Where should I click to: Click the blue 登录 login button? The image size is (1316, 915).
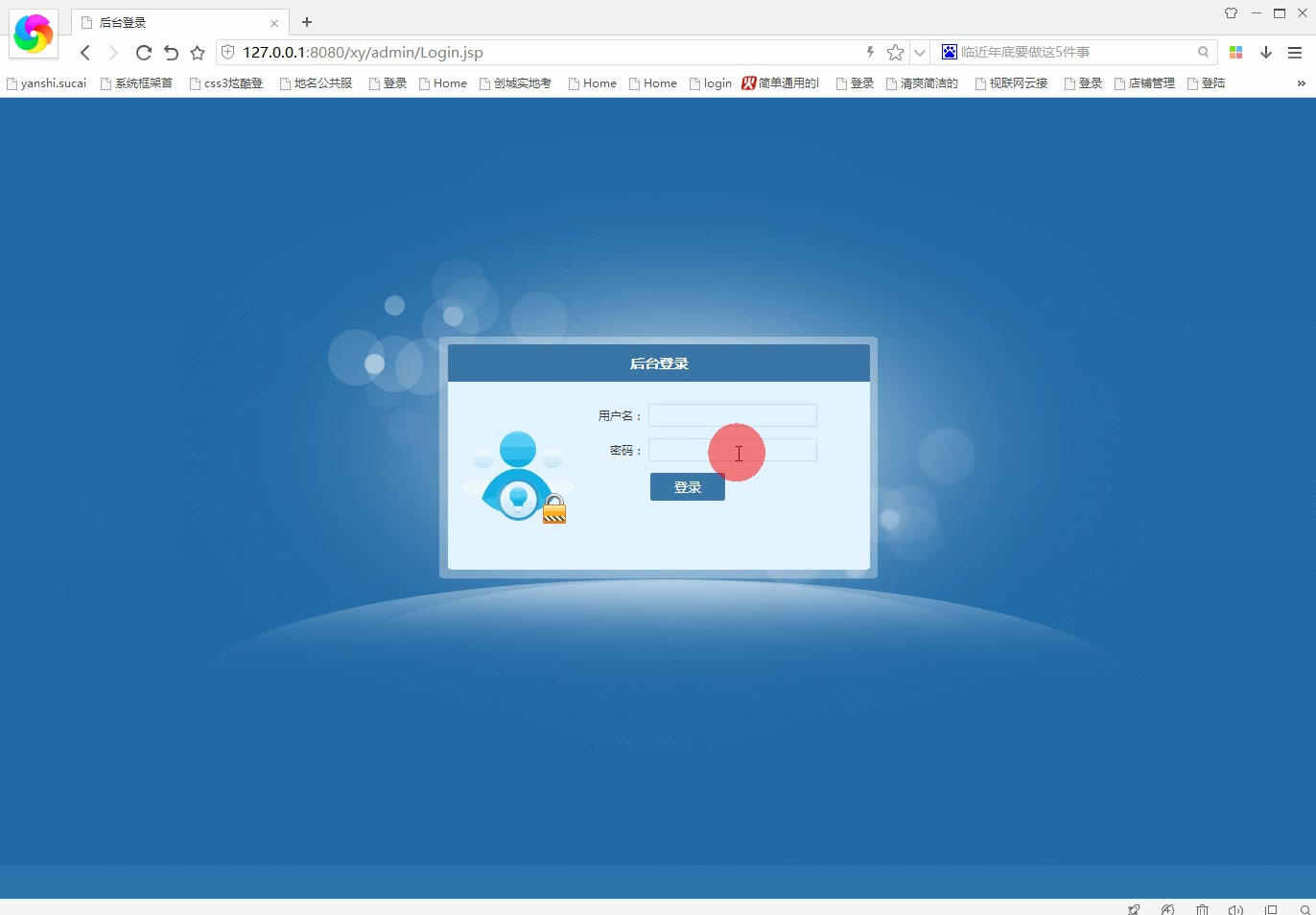[688, 487]
